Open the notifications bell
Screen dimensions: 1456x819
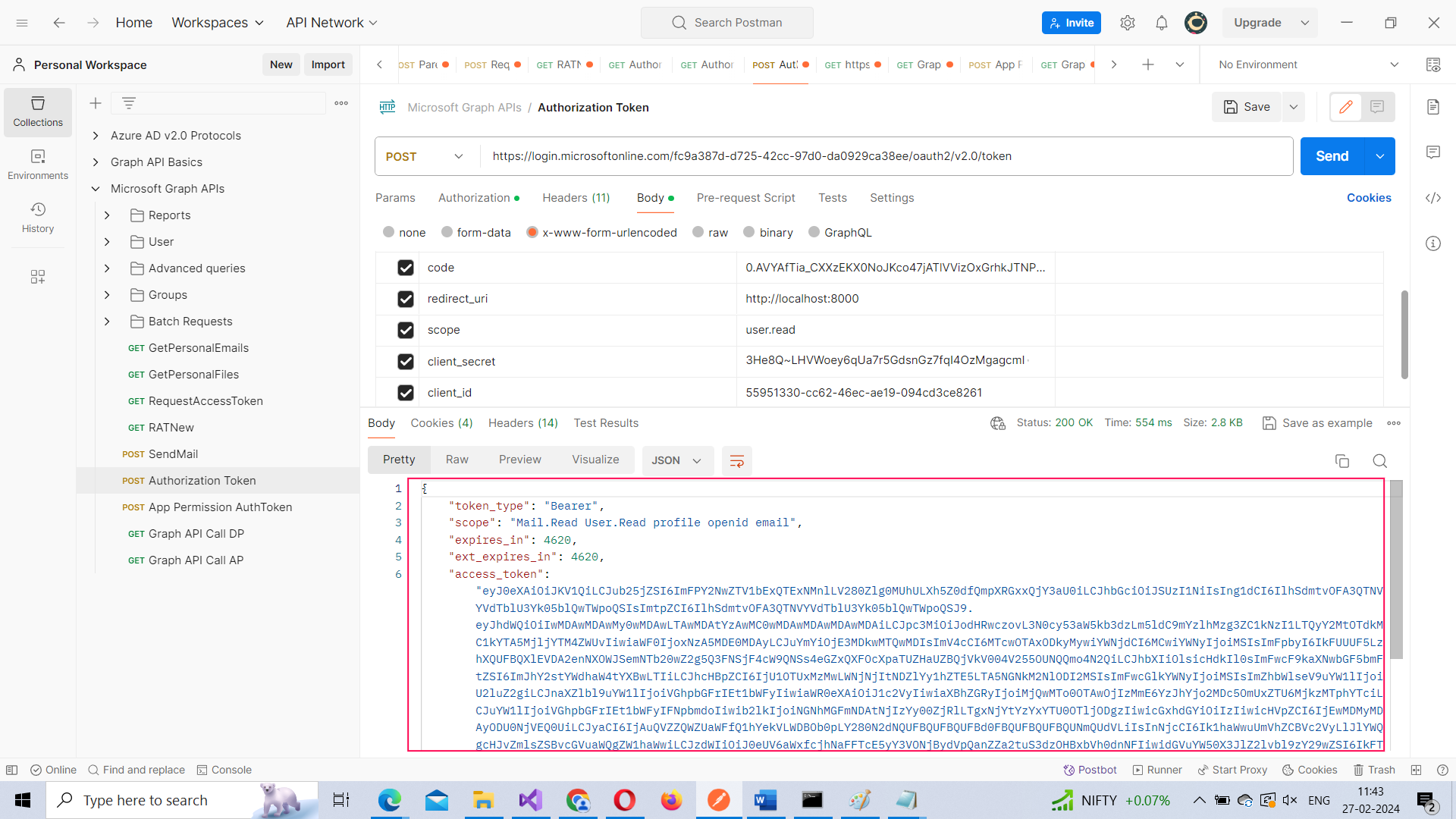point(1162,23)
